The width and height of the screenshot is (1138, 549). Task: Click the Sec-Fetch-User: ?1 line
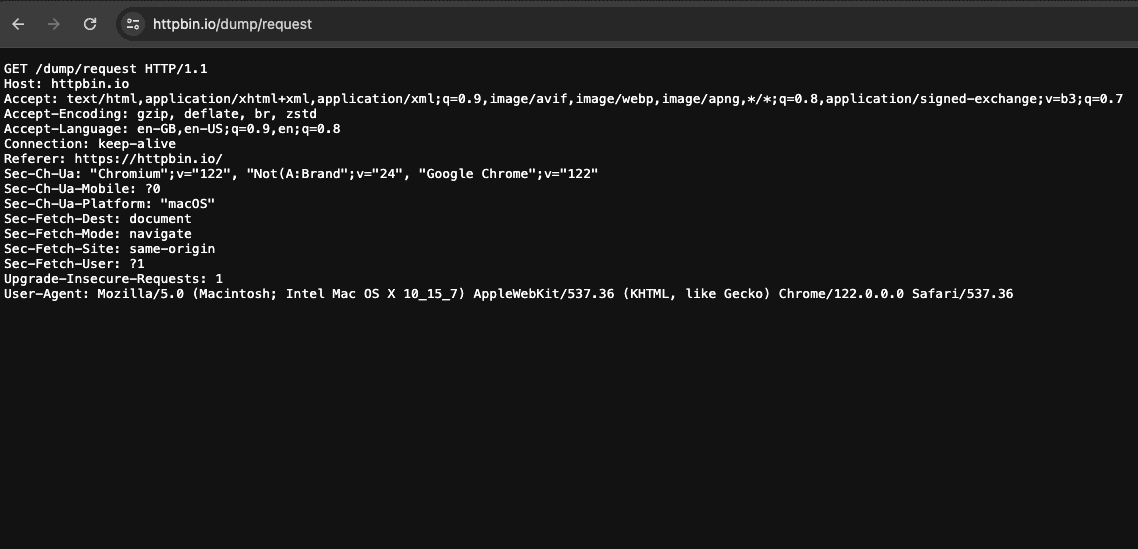pyautogui.click(x=74, y=264)
